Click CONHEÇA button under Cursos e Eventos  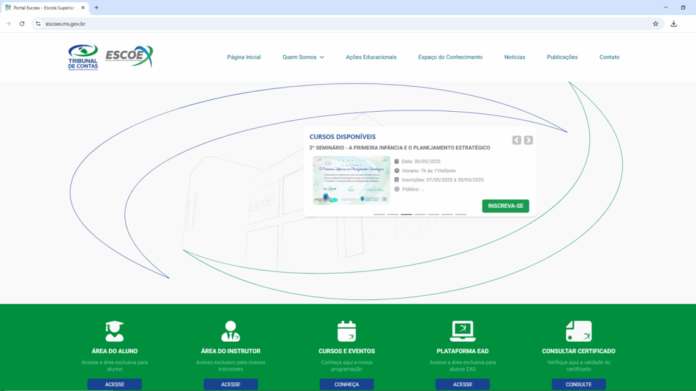click(x=346, y=384)
